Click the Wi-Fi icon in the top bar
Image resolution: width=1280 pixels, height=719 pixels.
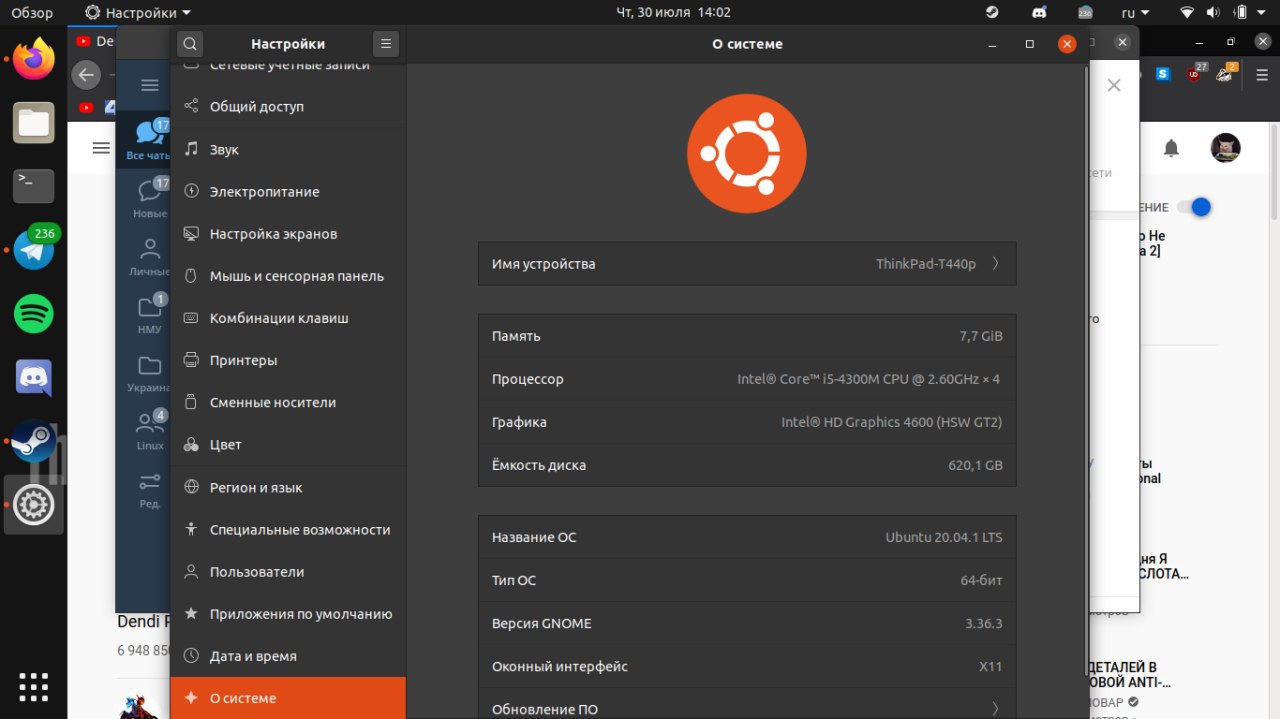tap(1187, 13)
